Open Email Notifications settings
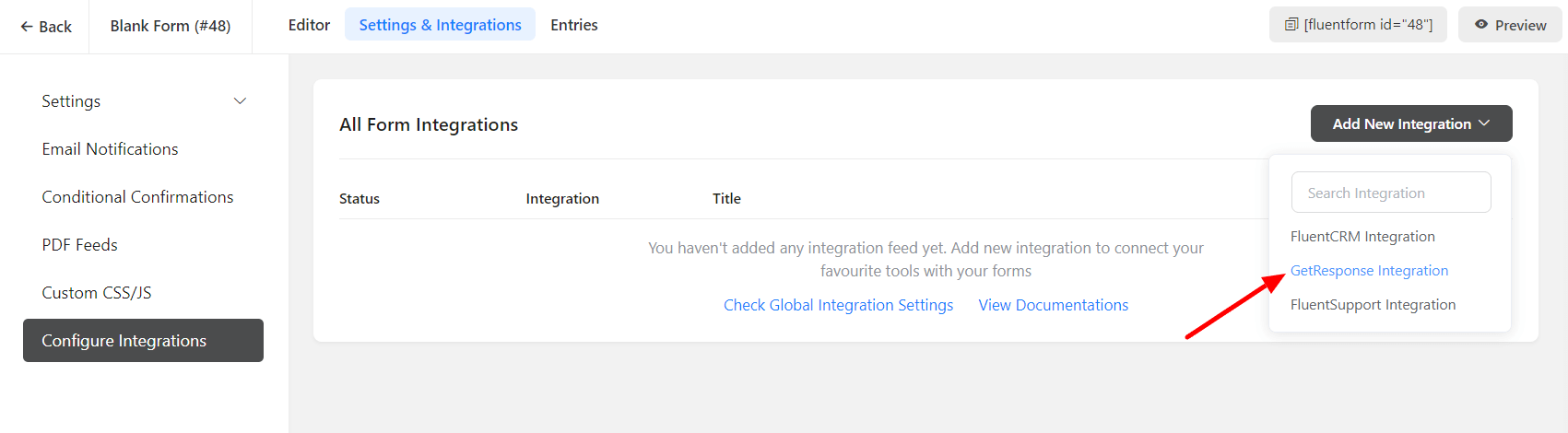 click(x=110, y=149)
